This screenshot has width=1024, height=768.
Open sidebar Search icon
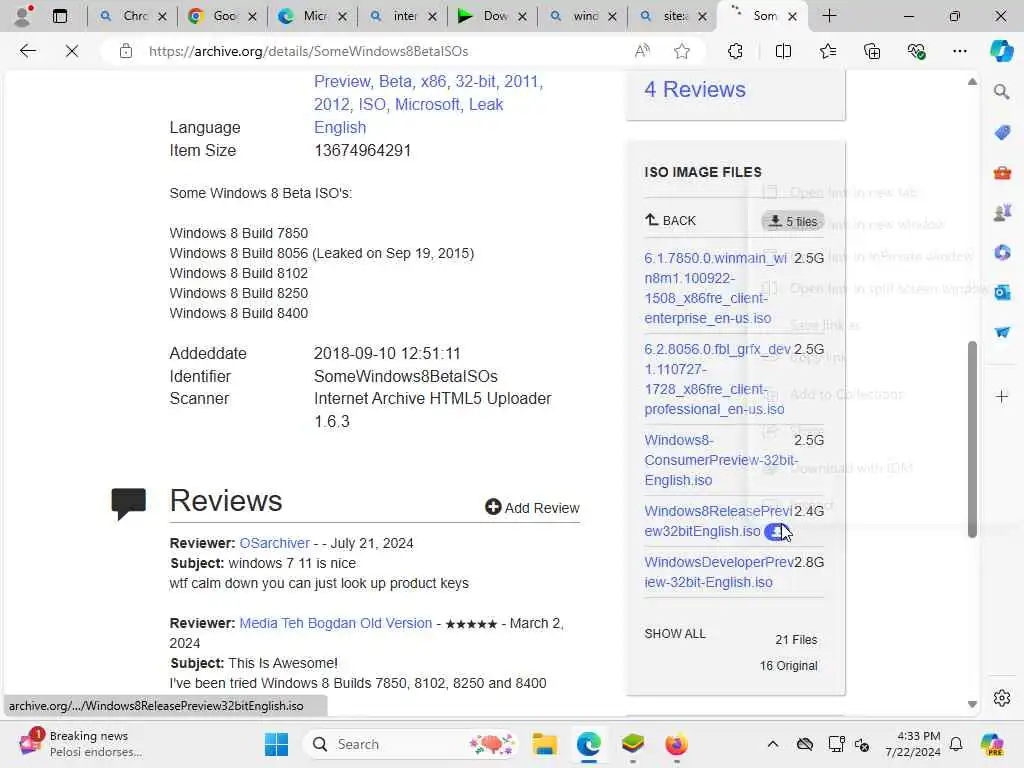pyautogui.click(x=1002, y=92)
